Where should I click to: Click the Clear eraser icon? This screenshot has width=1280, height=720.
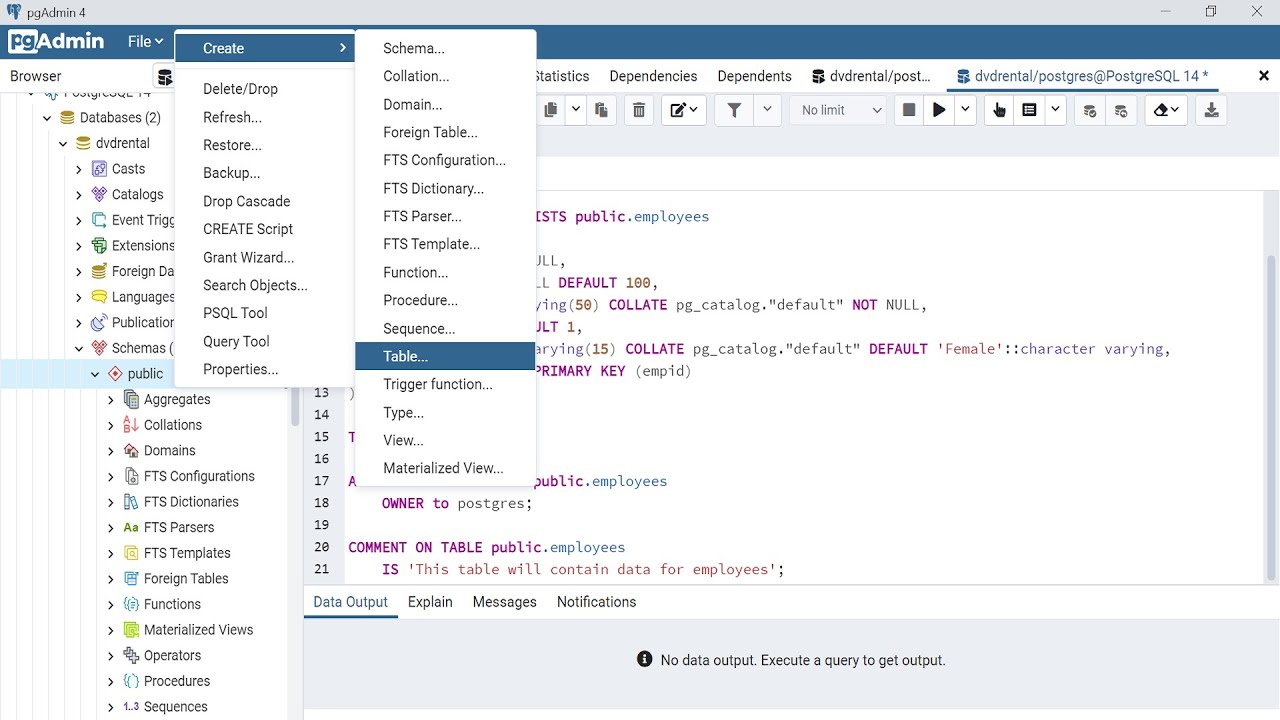[1166, 110]
